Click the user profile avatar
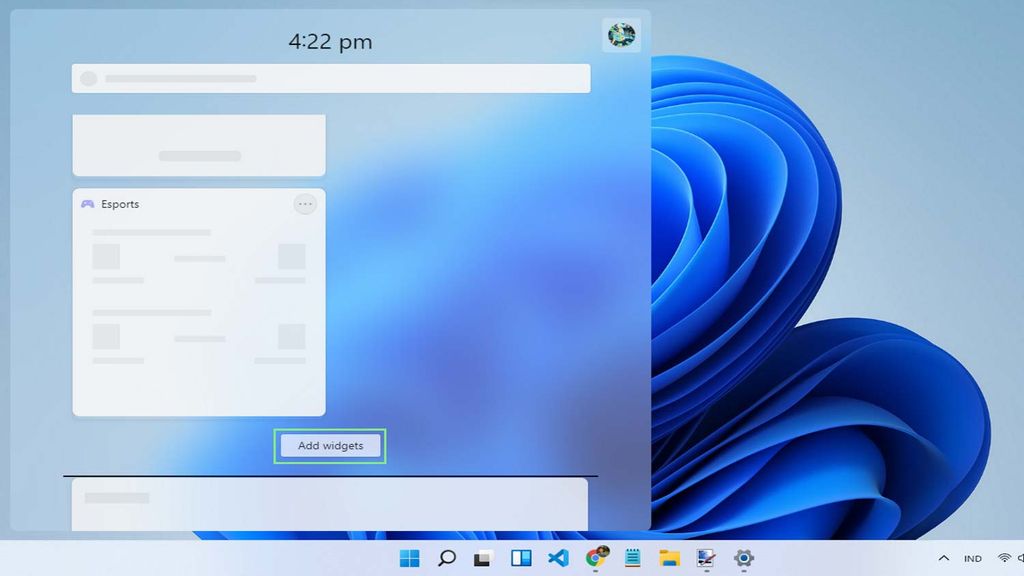The height and width of the screenshot is (576, 1024). point(620,35)
